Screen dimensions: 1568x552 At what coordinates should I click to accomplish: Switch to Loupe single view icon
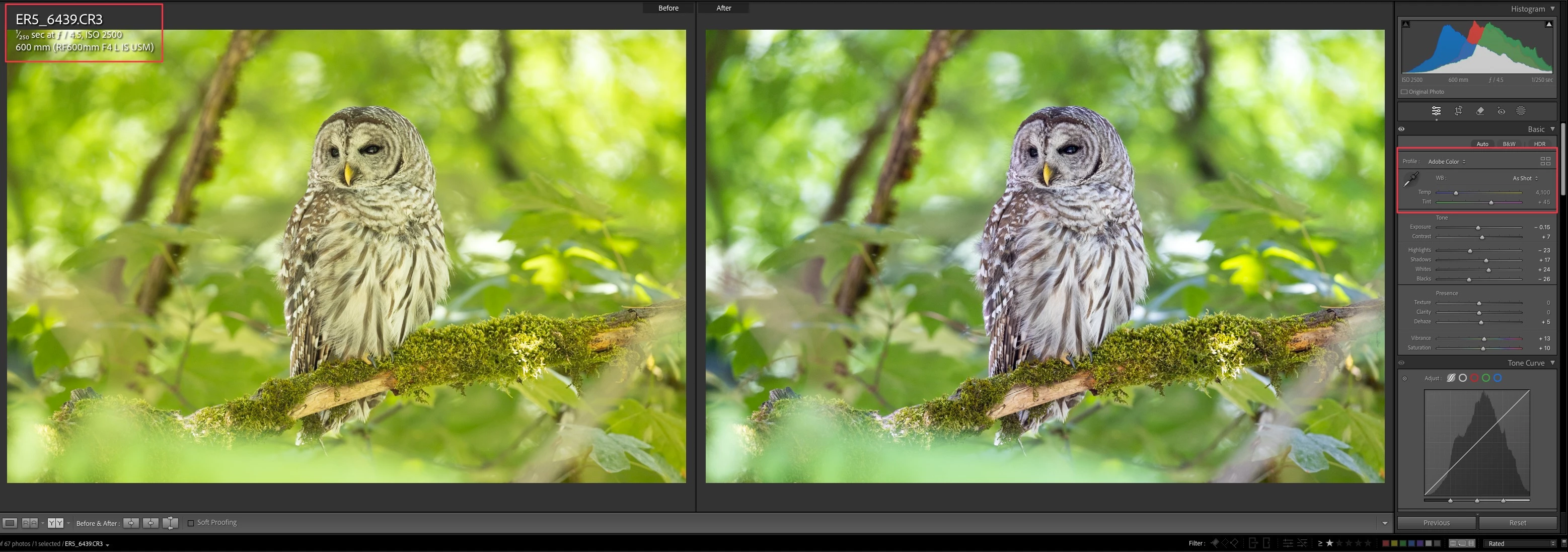(x=10, y=523)
